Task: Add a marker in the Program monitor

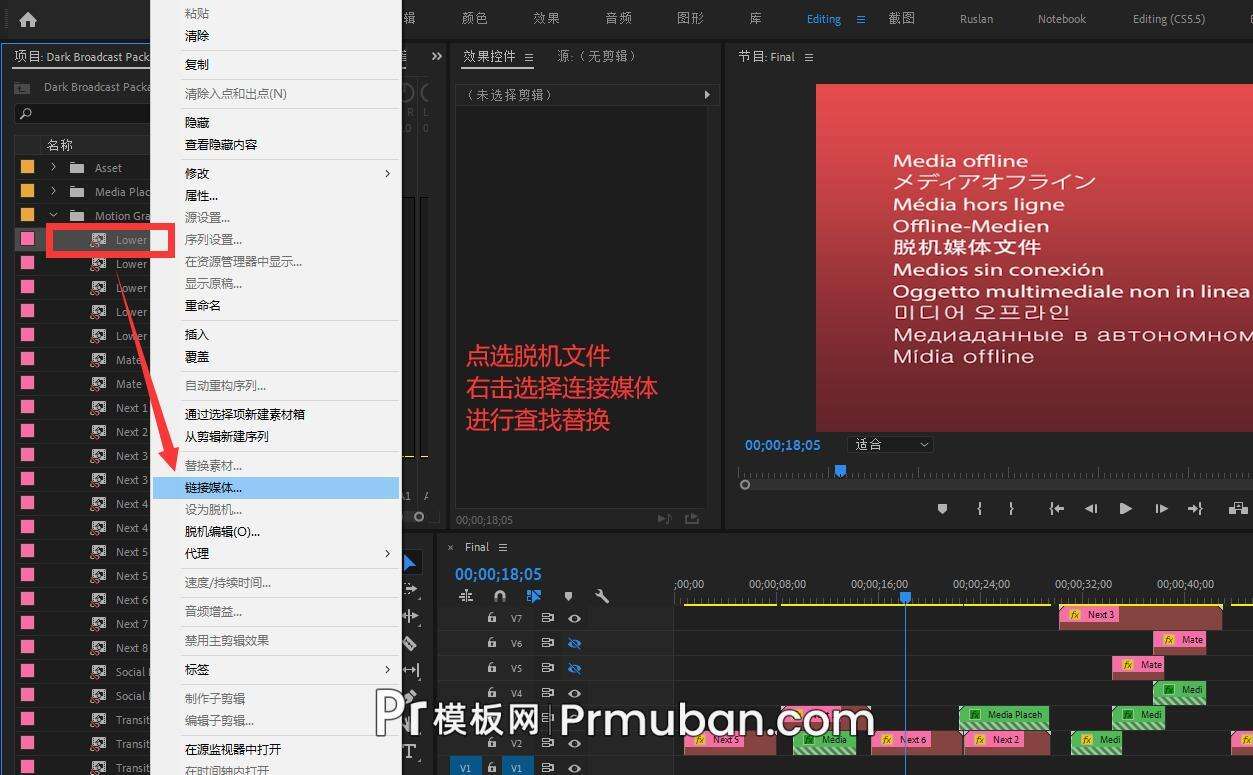Action: pos(942,509)
